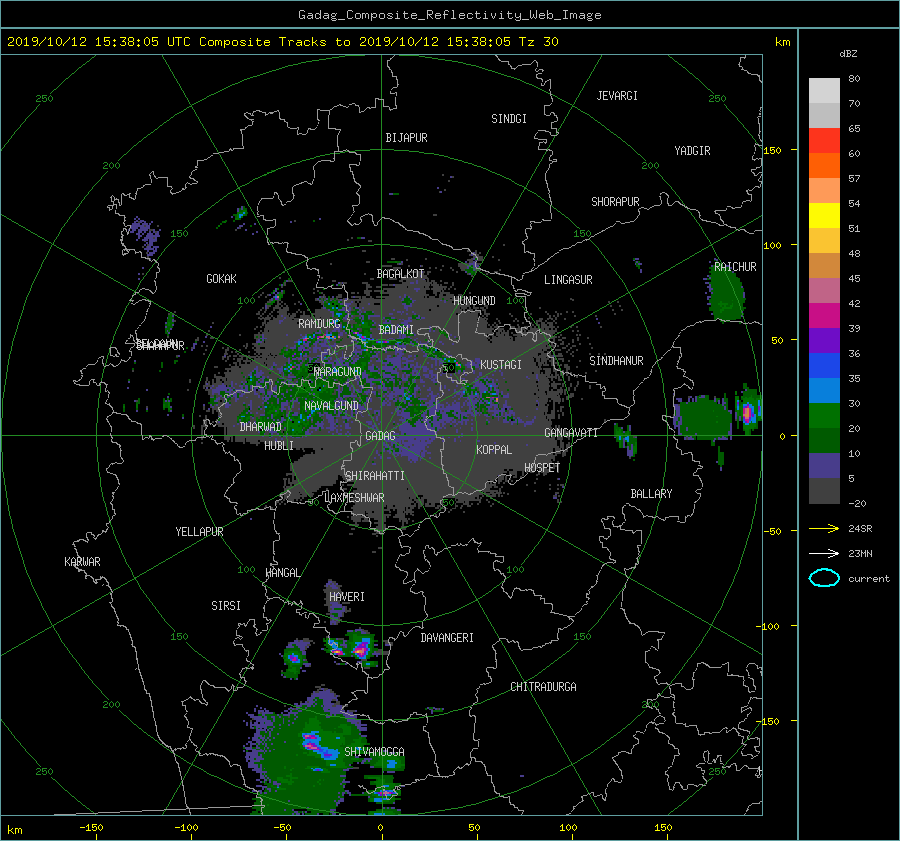
Task: Click the RAMDURG city label
Action: 319,324
